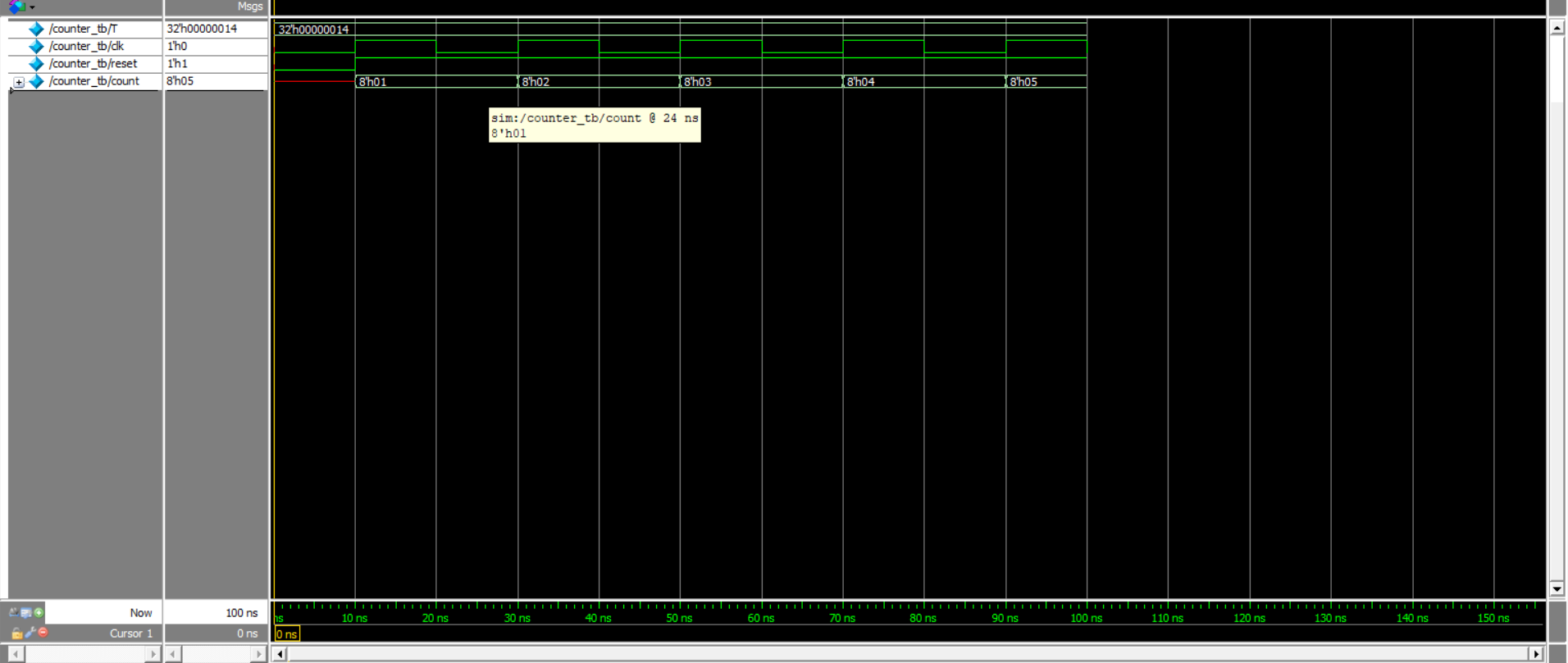Click the Msgs column header
Screen dimensions: 1568x663
[250, 7]
